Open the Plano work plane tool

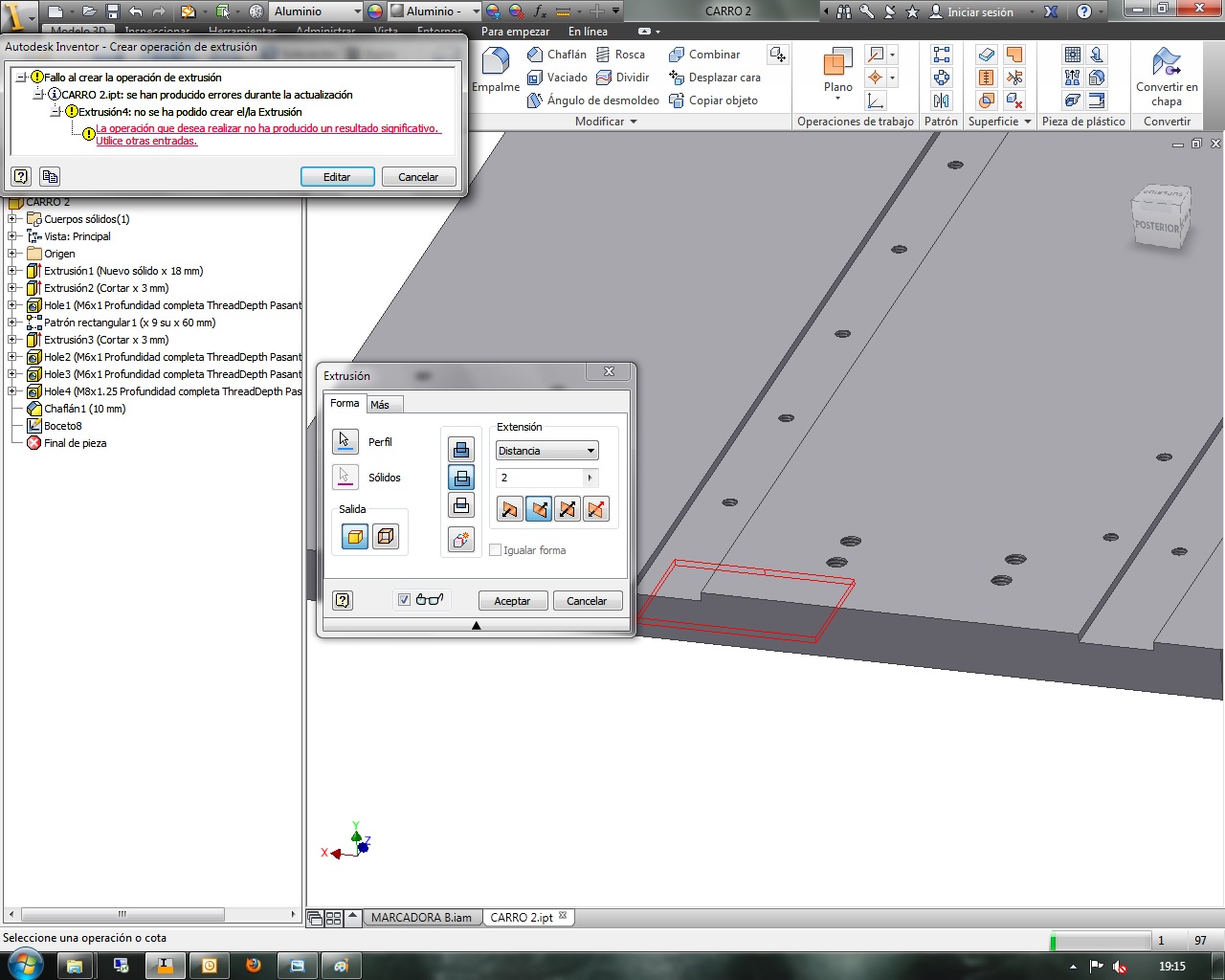pos(837,72)
